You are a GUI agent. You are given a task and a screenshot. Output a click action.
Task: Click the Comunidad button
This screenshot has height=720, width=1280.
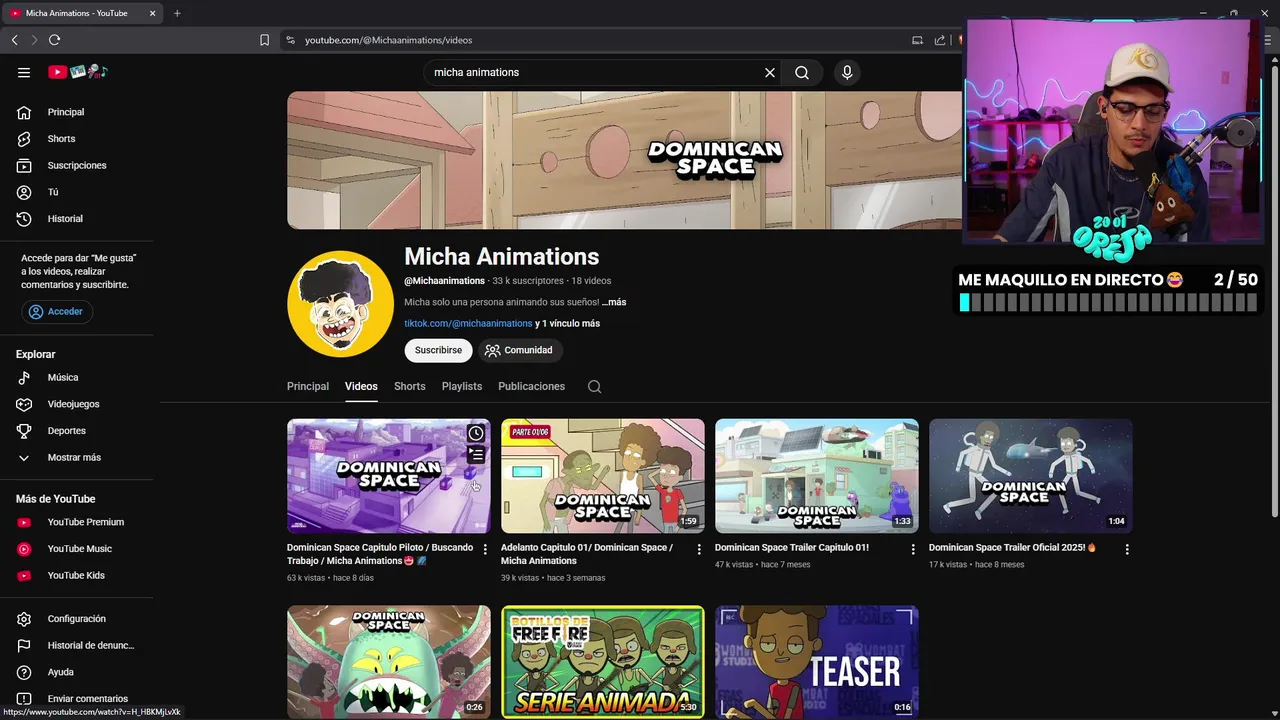[x=519, y=350]
